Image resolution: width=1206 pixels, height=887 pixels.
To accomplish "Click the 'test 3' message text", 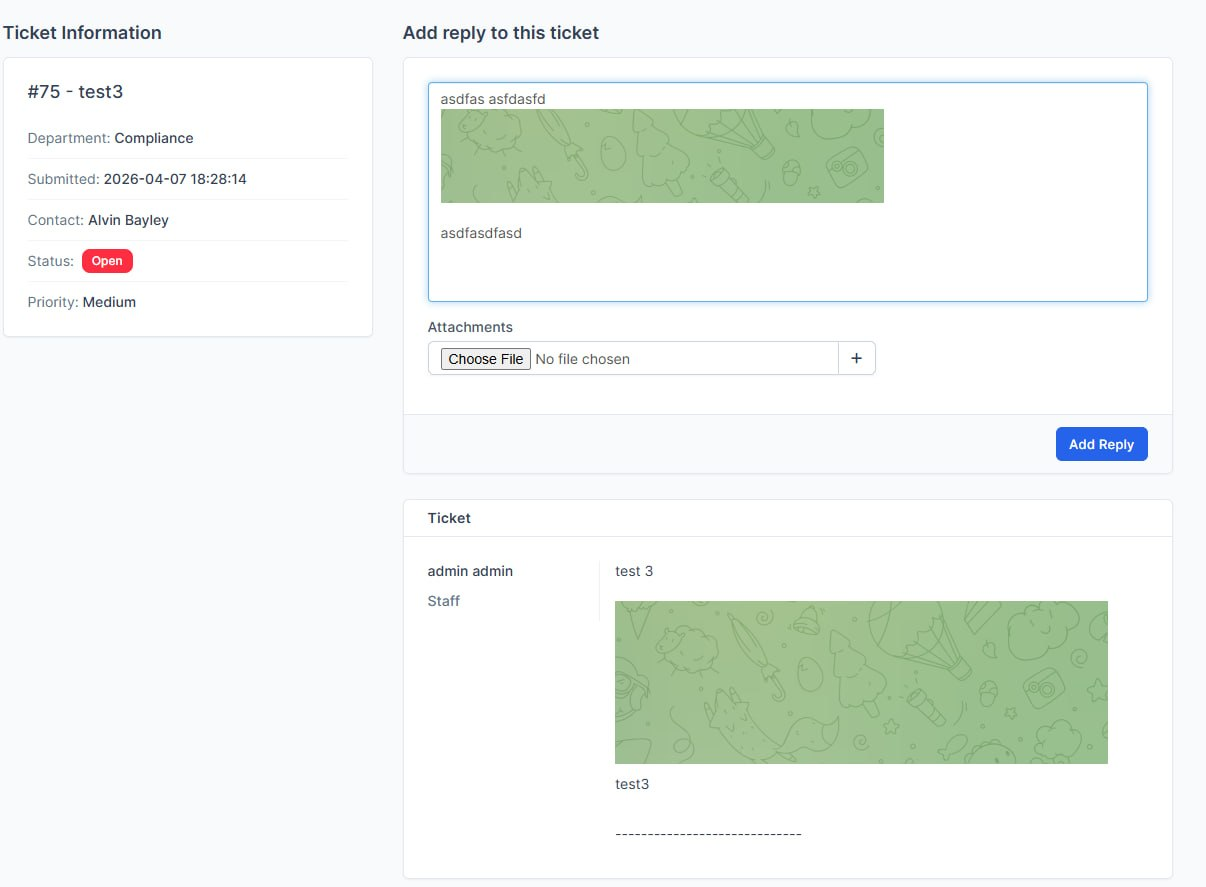I will (634, 571).
